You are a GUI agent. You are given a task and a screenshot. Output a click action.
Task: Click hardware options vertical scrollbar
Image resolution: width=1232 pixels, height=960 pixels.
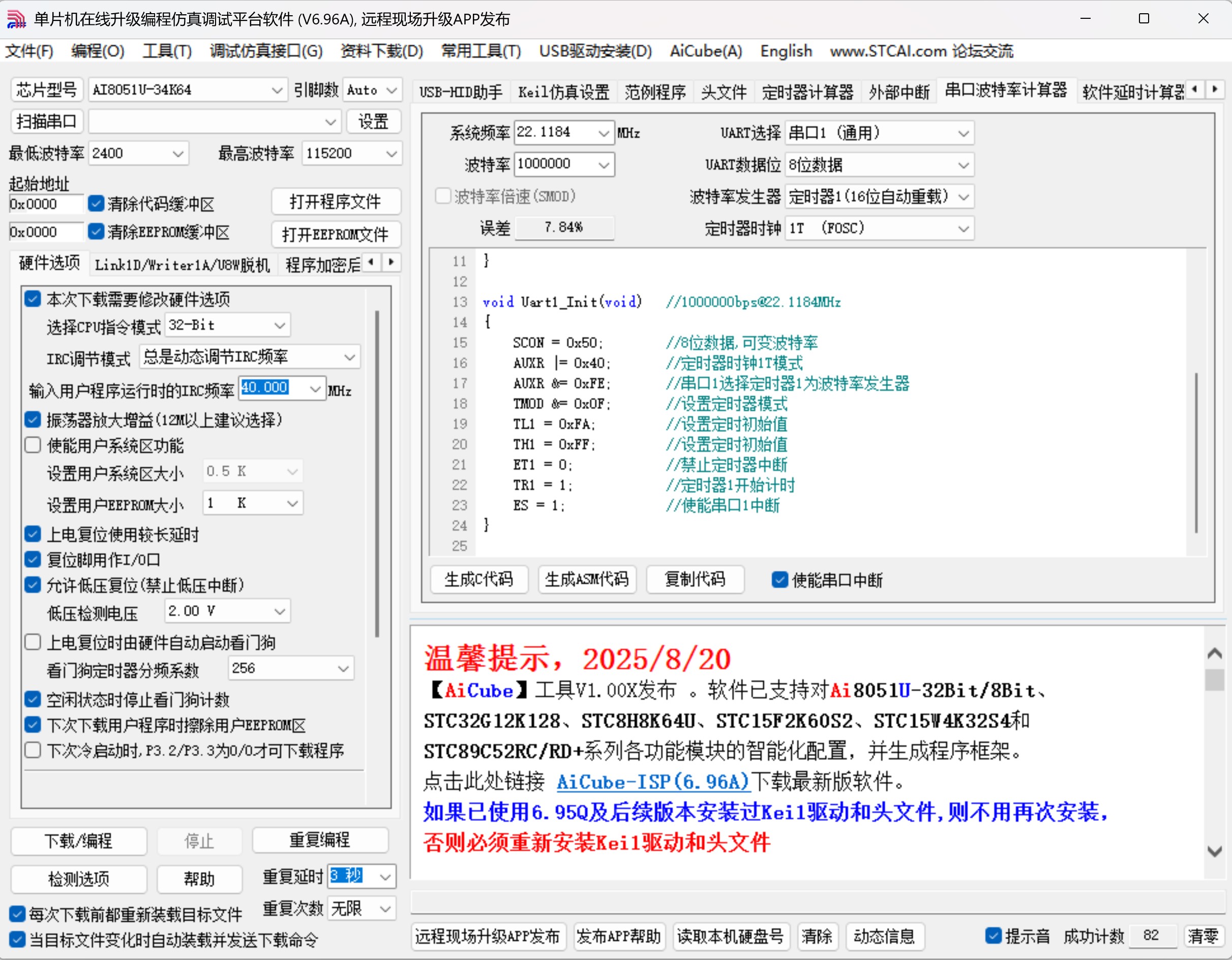tap(377, 474)
